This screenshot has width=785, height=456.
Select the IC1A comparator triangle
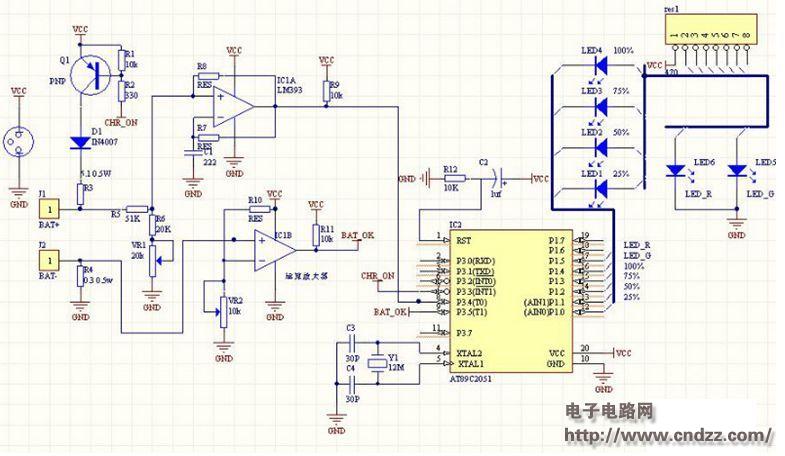pos(233,106)
